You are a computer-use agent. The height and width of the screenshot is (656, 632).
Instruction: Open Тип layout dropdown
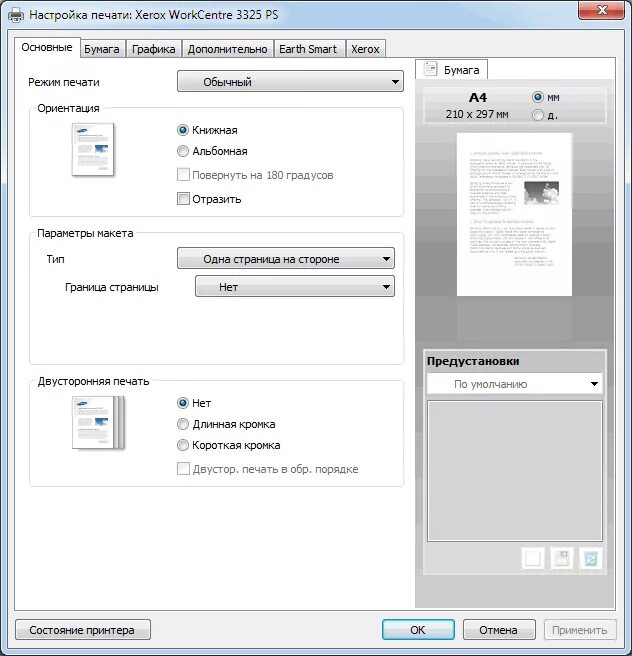coord(286,259)
